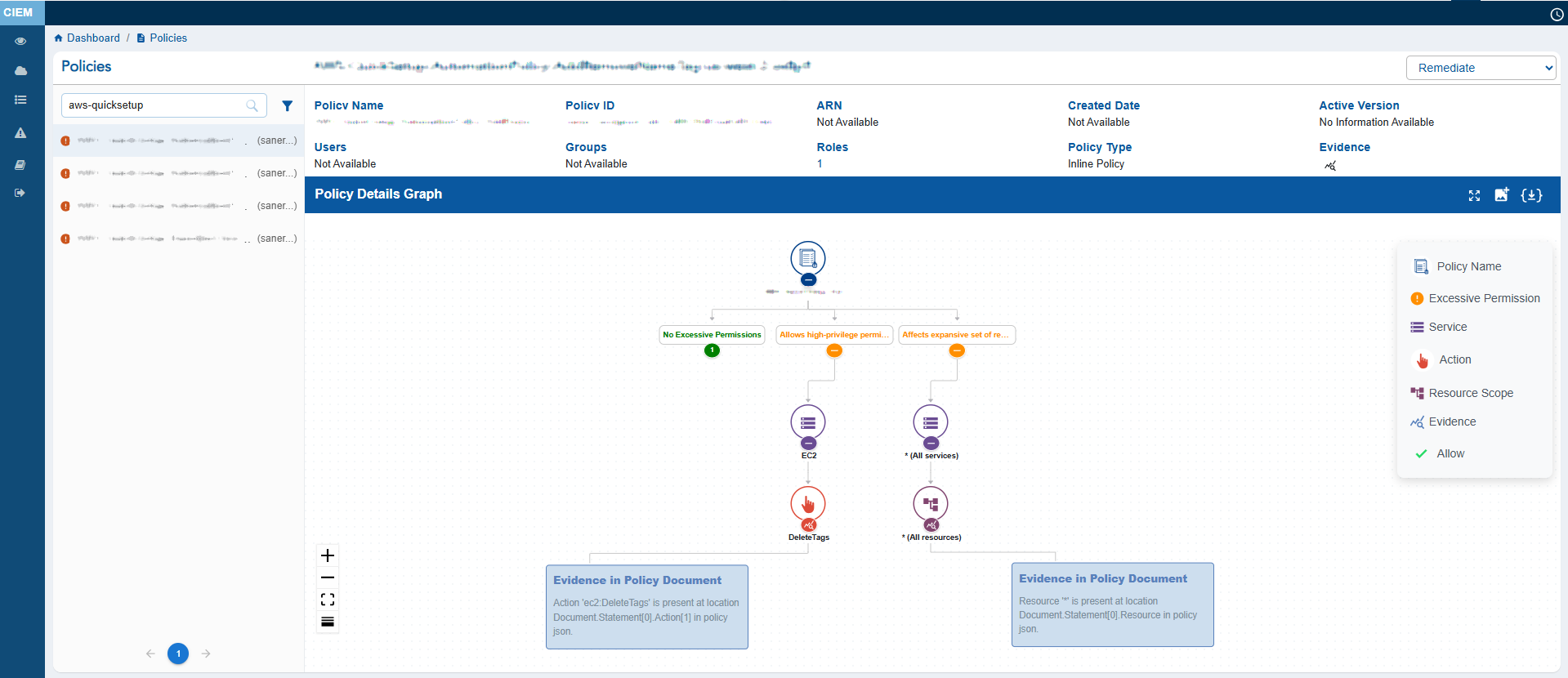The height and width of the screenshot is (678, 1568).
Task: Open the Remediate dropdown
Action: 1481,68
